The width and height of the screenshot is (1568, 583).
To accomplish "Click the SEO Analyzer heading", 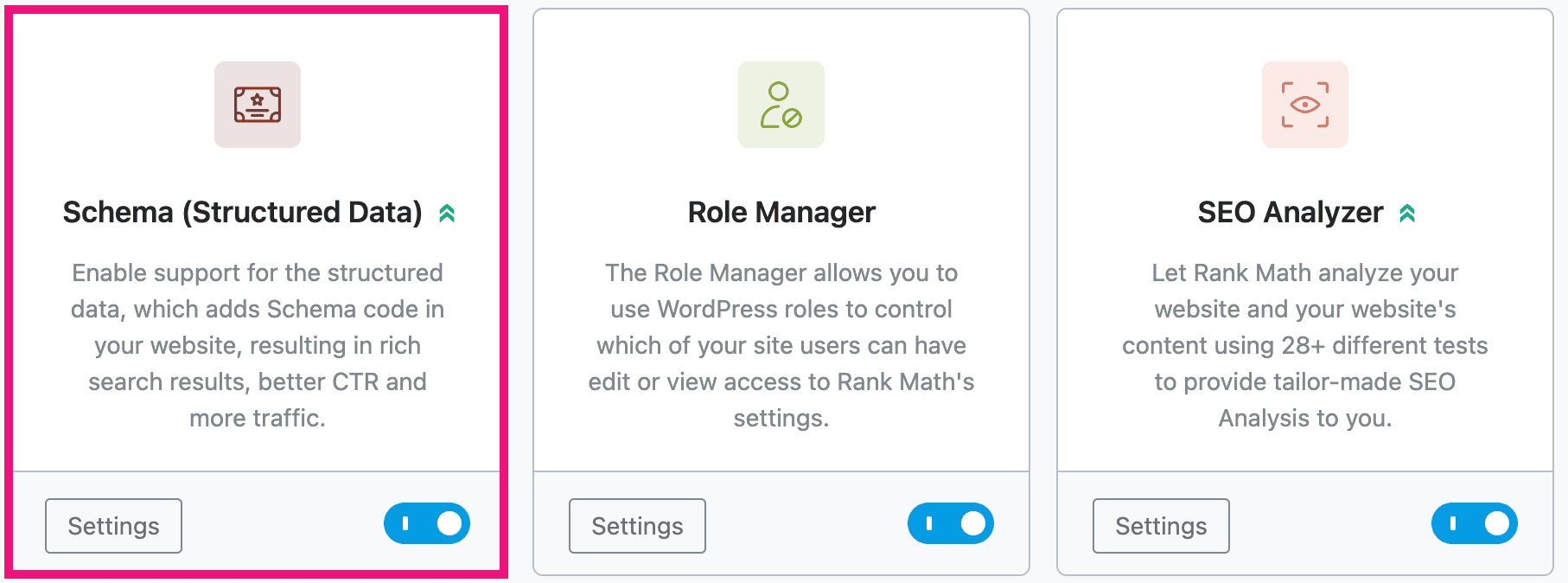I will pos(1288,213).
